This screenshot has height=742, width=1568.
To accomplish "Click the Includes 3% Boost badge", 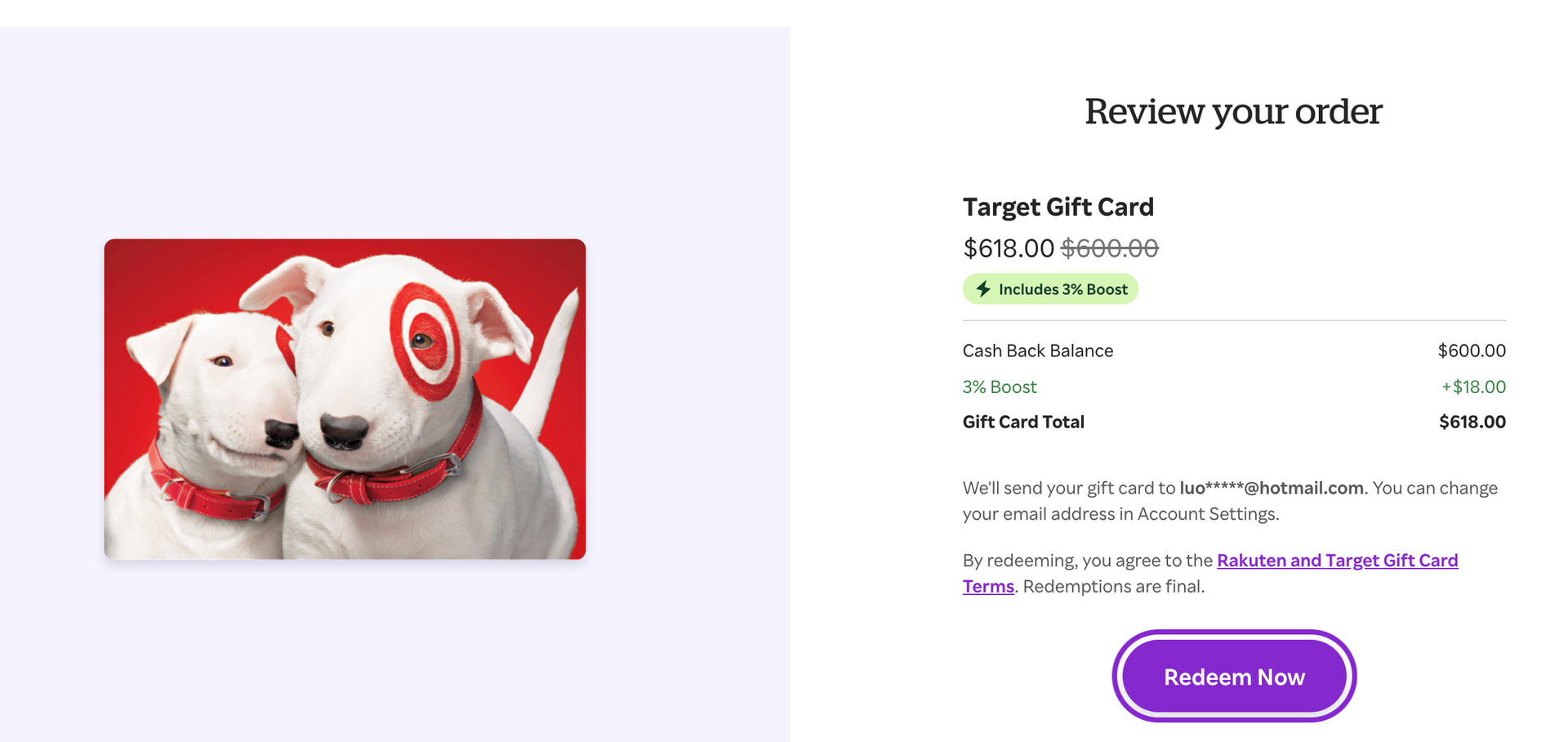I will click(x=1062, y=289).
